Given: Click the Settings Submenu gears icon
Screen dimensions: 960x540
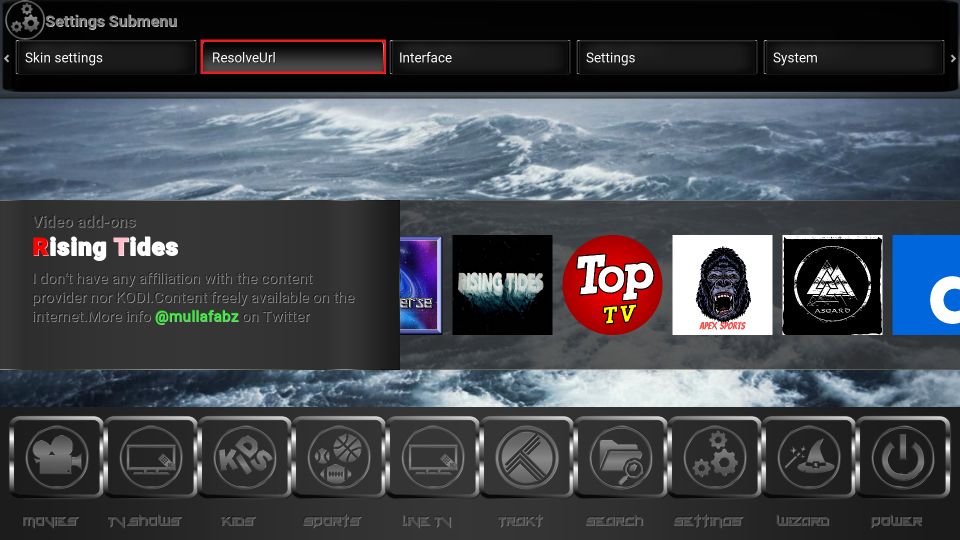Looking at the screenshot, I should pyautogui.click(x=24, y=20).
